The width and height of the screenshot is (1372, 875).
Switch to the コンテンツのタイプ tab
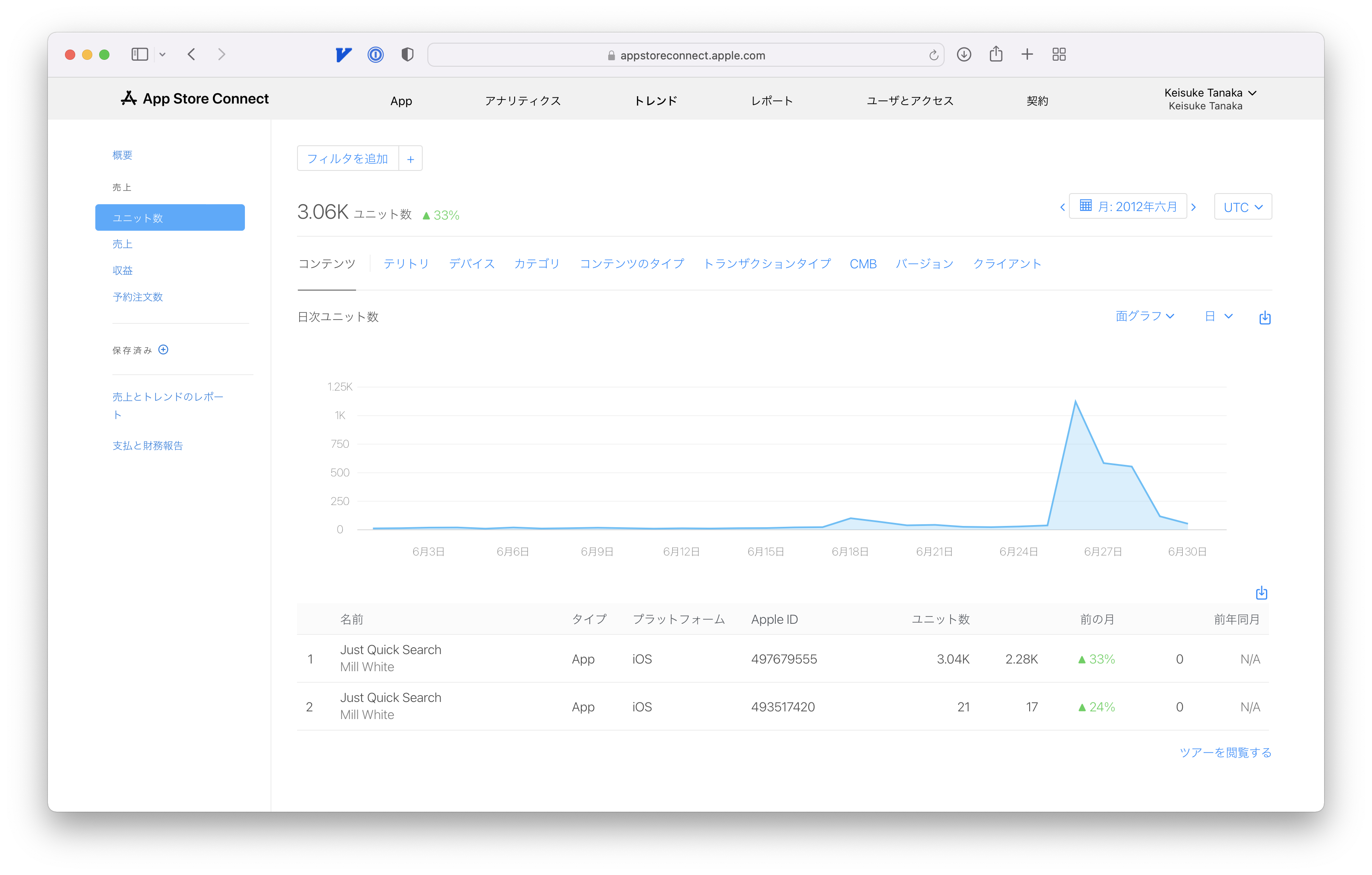point(632,264)
